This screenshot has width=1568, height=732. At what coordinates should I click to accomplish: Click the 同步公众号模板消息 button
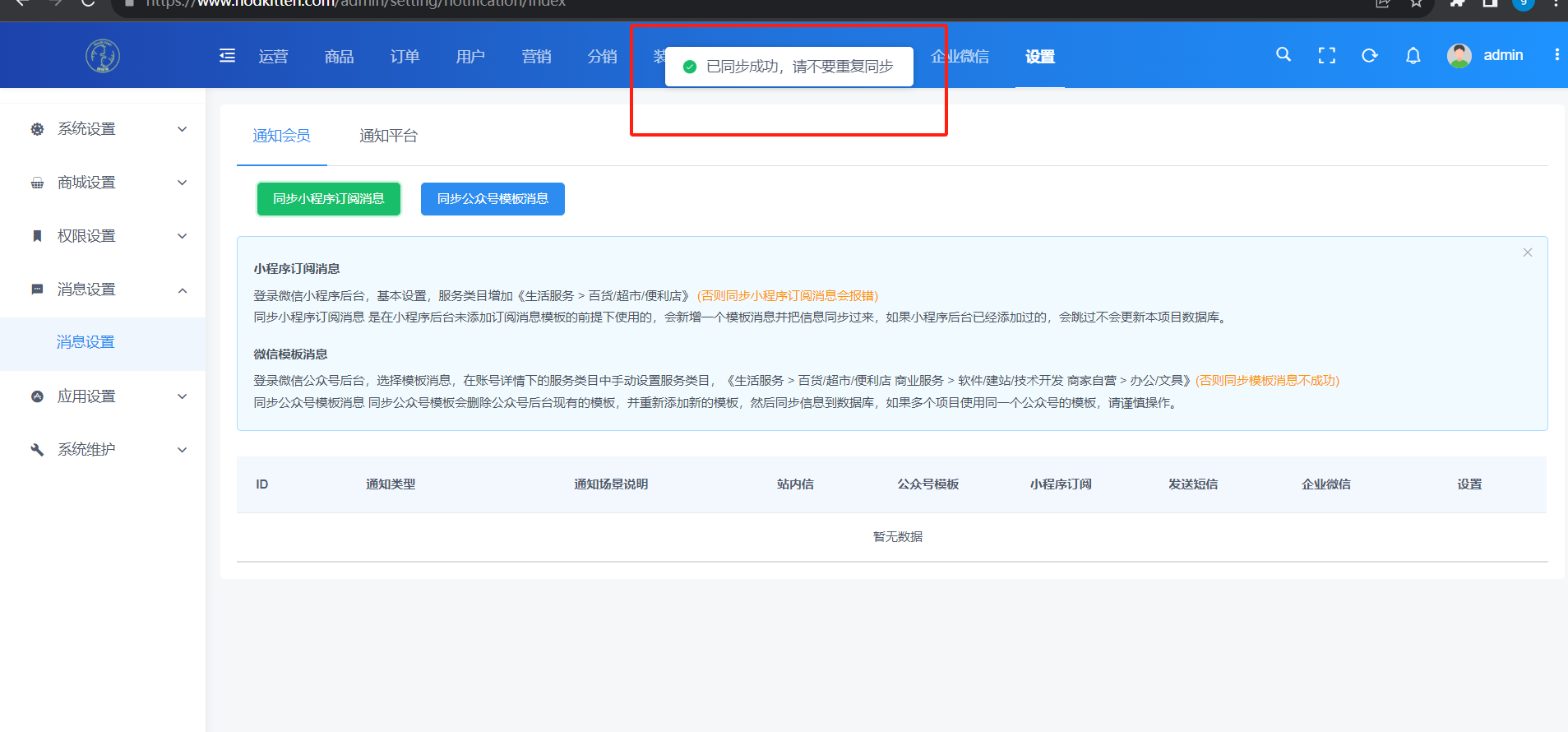[x=493, y=199]
